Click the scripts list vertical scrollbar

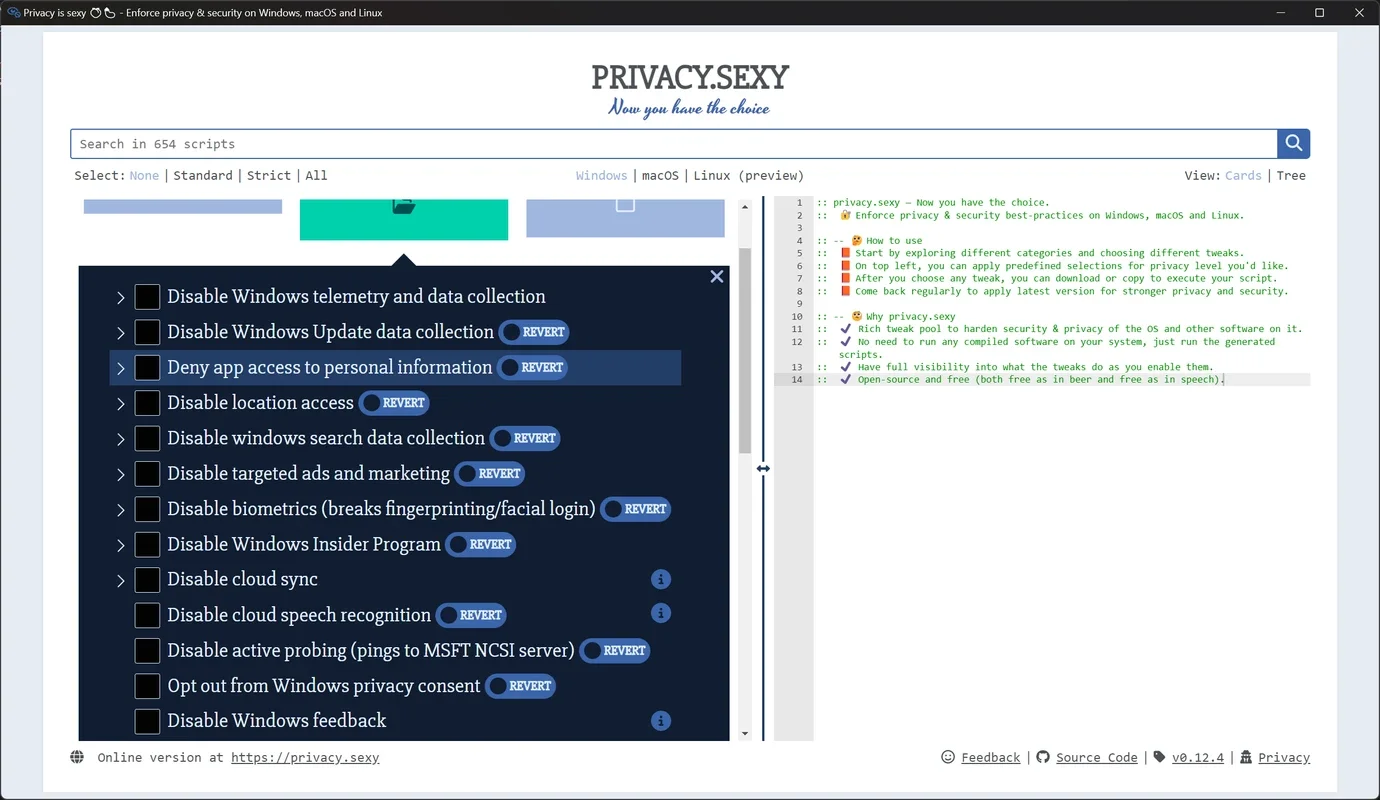(x=745, y=350)
